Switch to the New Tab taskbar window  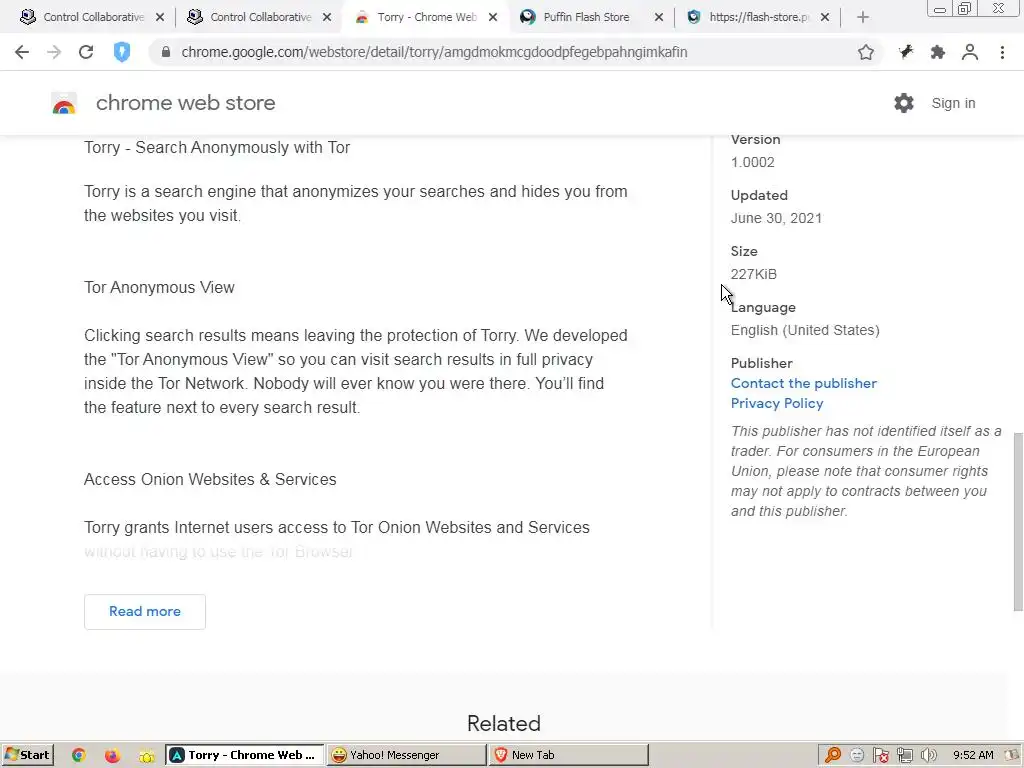click(x=569, y=755)
